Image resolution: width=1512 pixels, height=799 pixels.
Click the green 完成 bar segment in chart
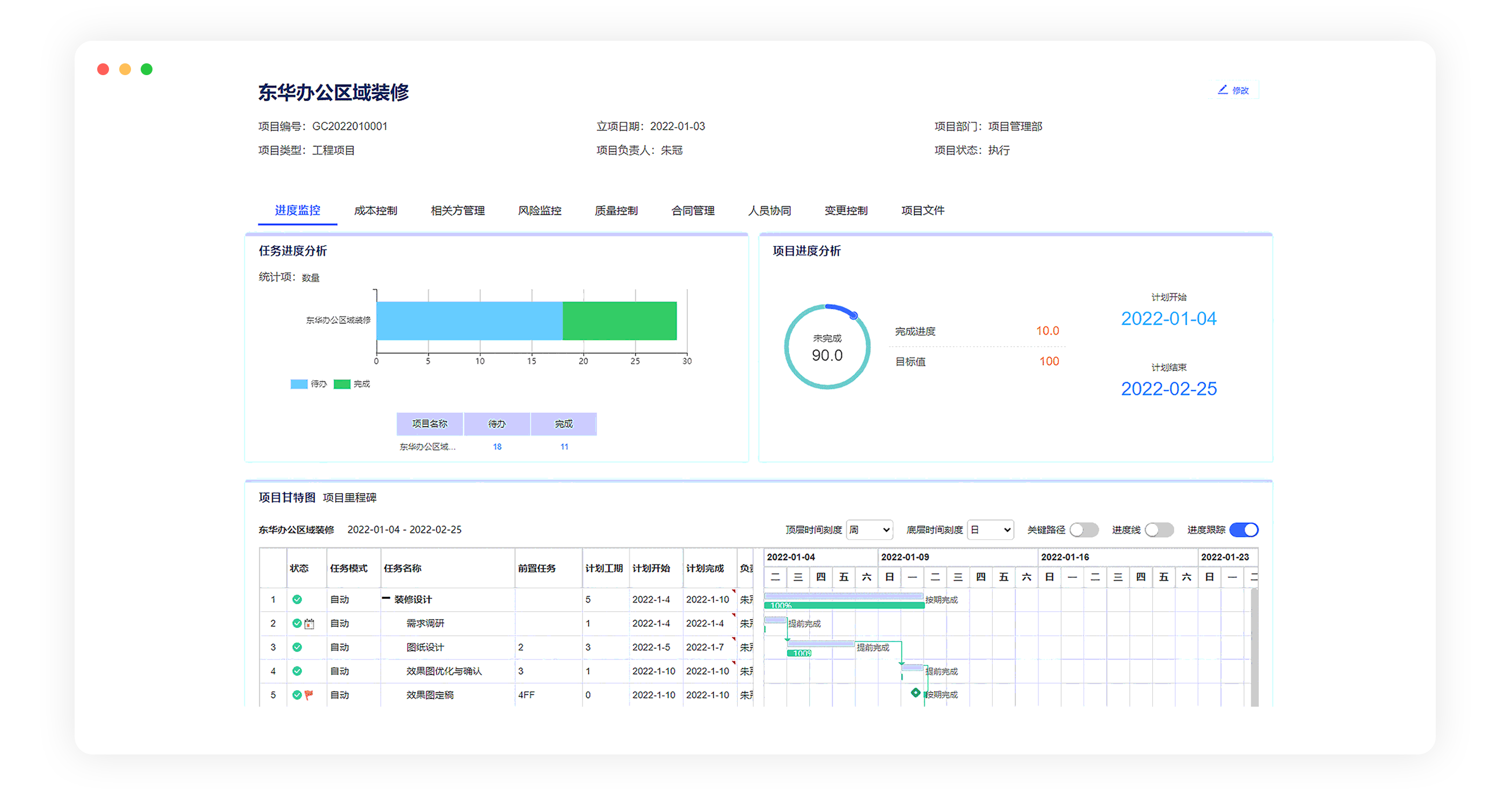coord(619,321)
